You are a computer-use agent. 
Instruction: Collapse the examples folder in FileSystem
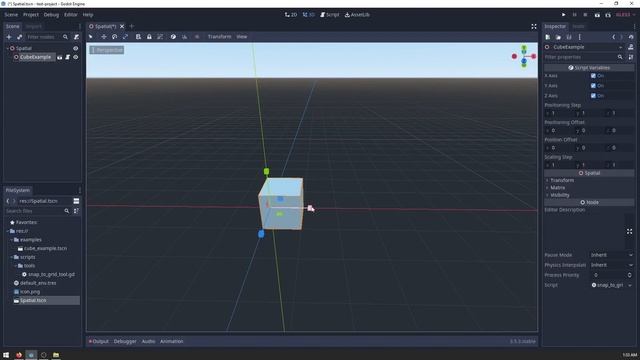pos(11,240)
